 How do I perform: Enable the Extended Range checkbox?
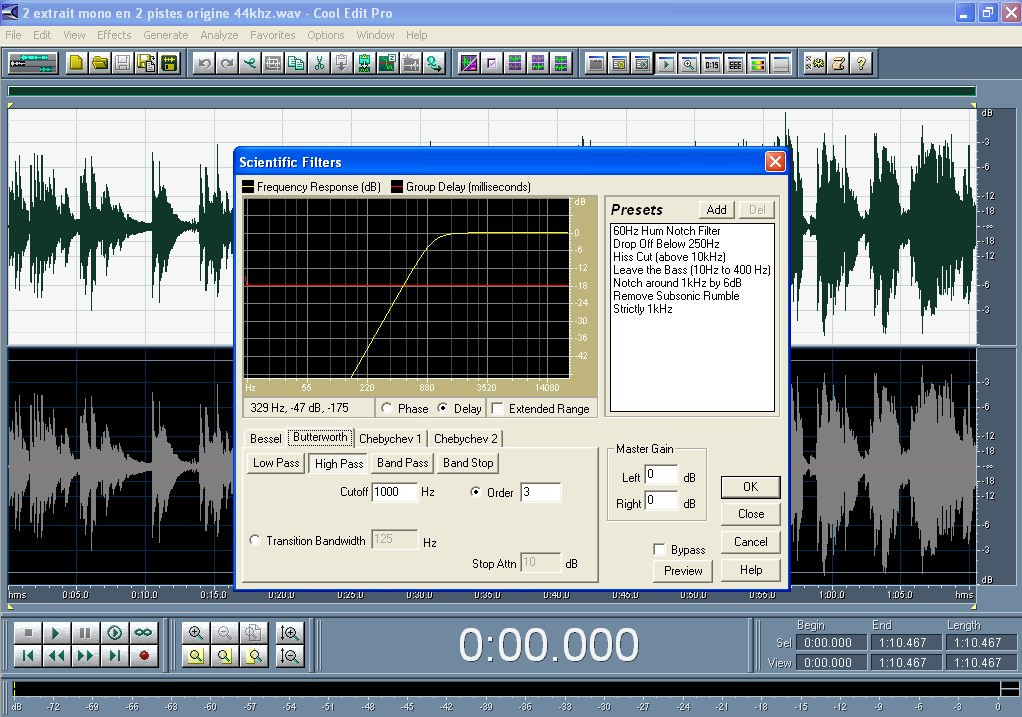pyautogui.click(x=497, y=408)
